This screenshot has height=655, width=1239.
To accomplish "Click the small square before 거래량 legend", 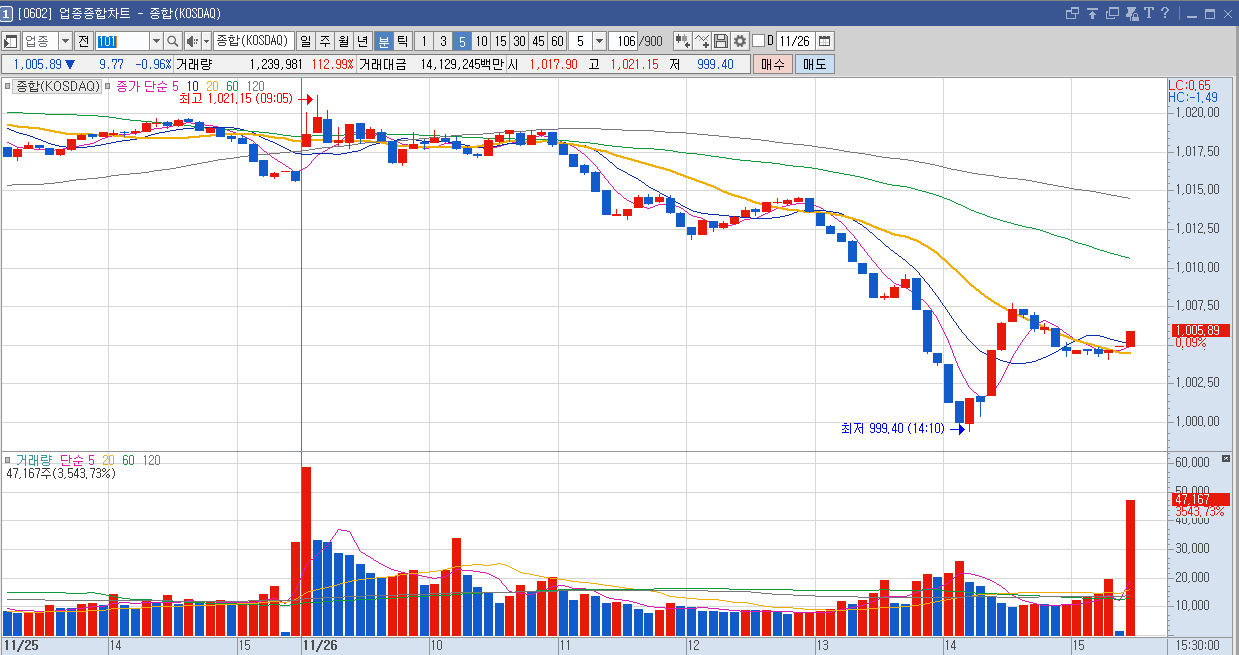I will click(8, 460).
